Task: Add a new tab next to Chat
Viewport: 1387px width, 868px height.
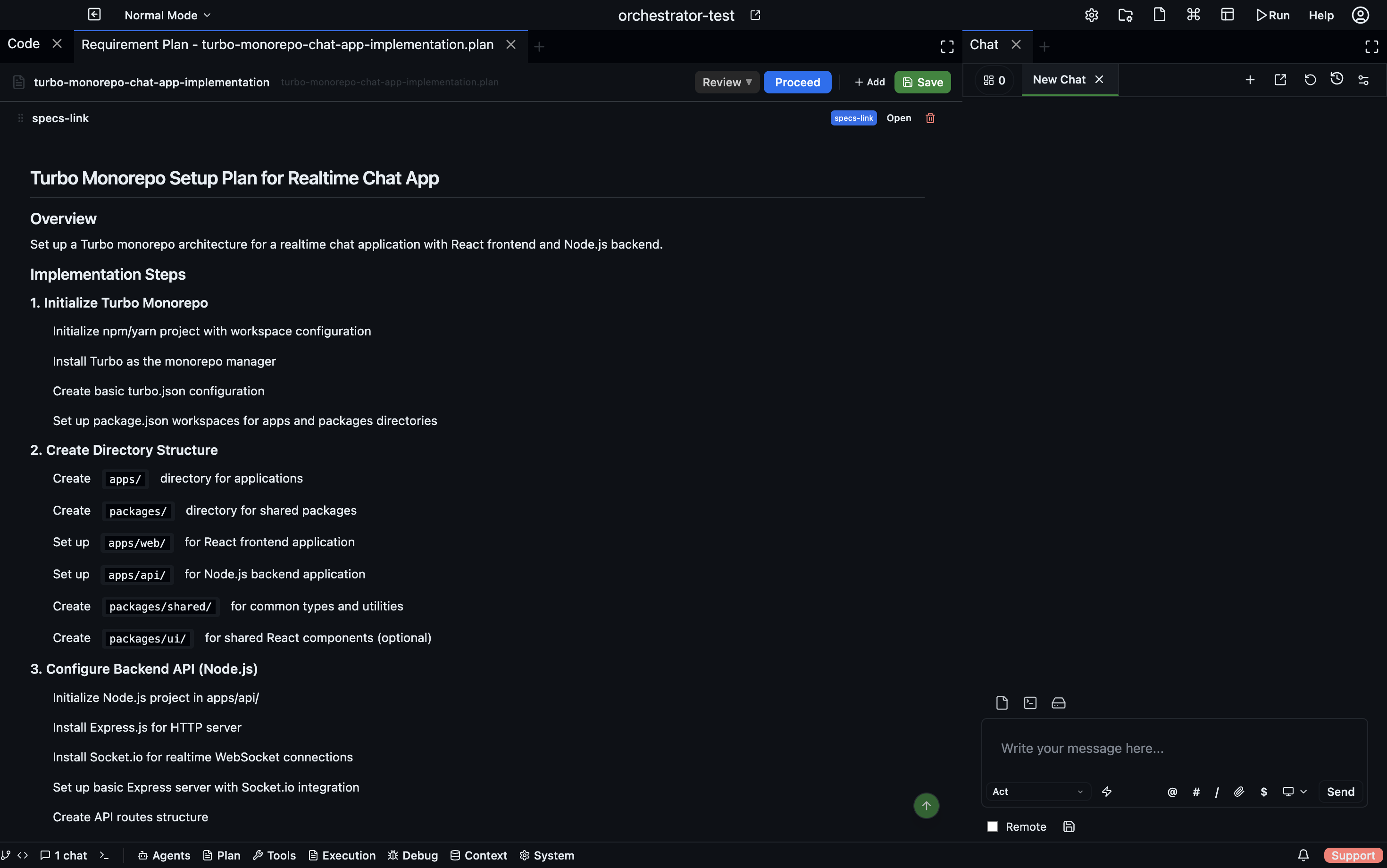Action: pyautogui.click(x=1044, y=47)
